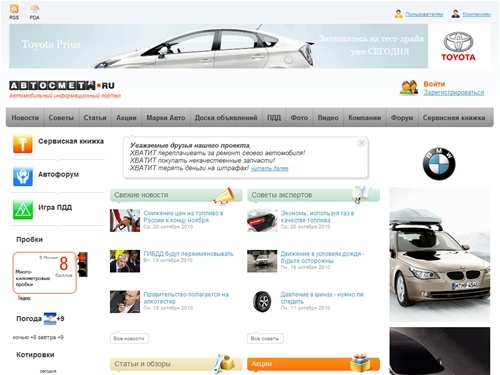Click the Пользователям link at top
The height and width of the screenshot is (375, 500).
point(424,14)
